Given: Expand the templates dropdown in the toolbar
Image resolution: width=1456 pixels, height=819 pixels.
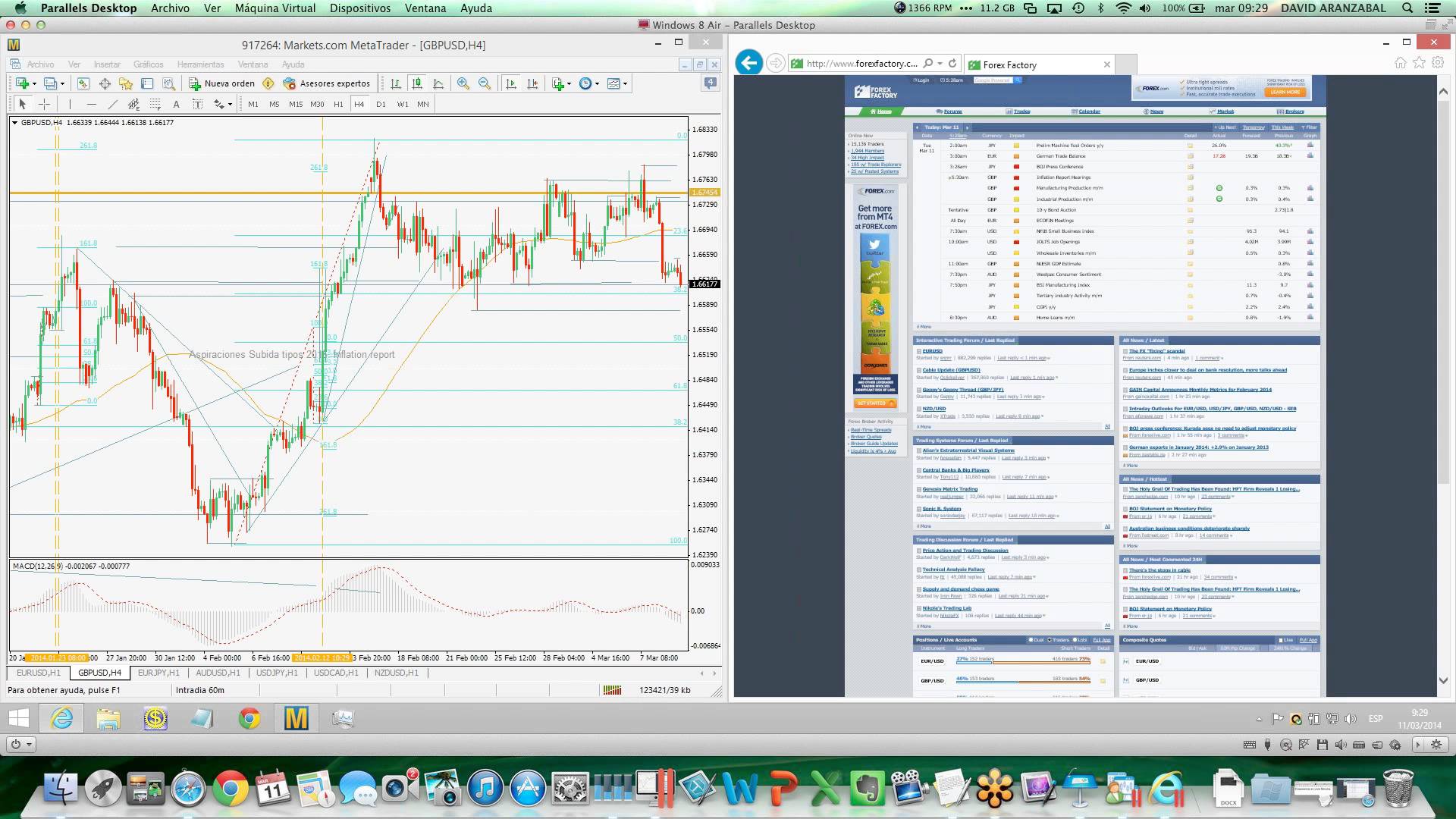Looking at the screenshot, I should (625, 83).
